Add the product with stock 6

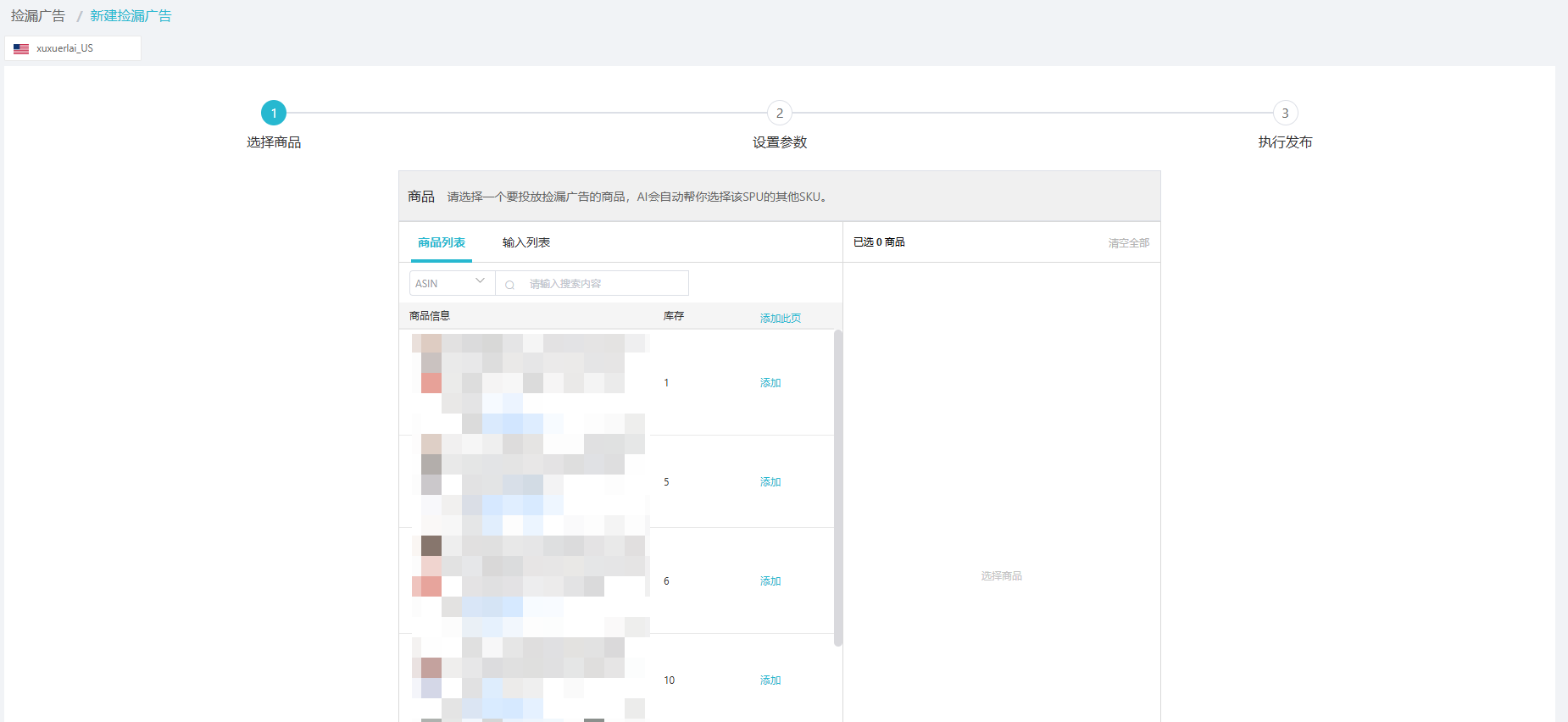point(770,581)
